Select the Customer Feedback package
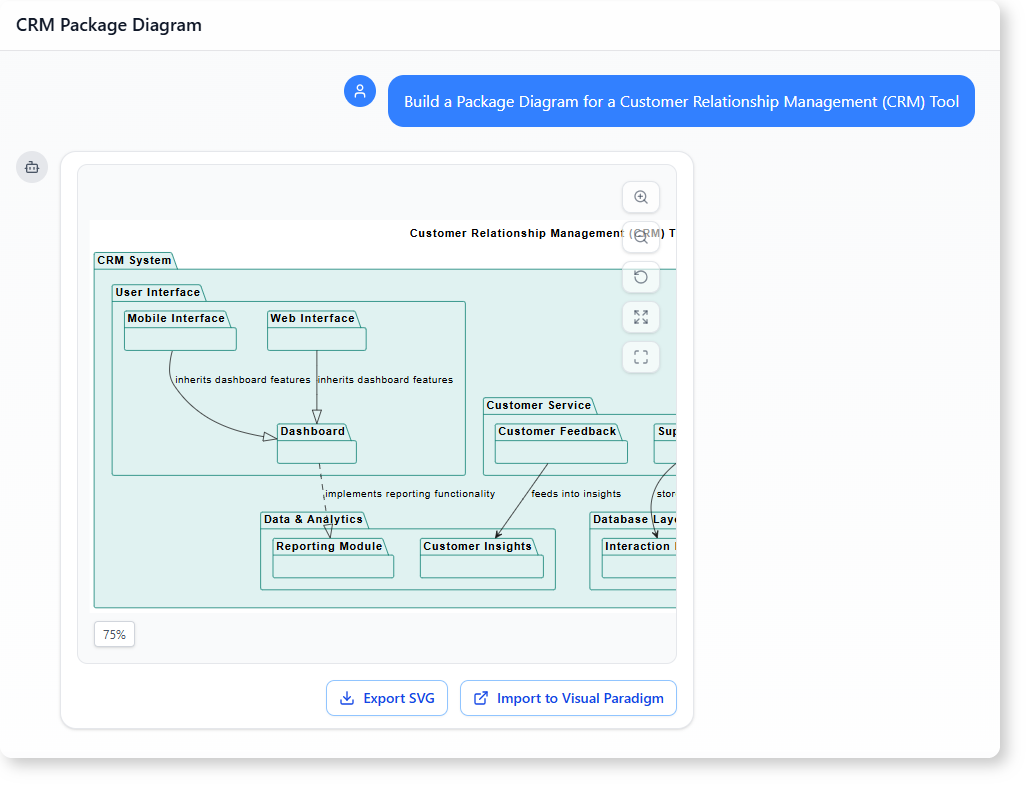The width and height of the screenshot is (1028, 788). pos(561,444)
